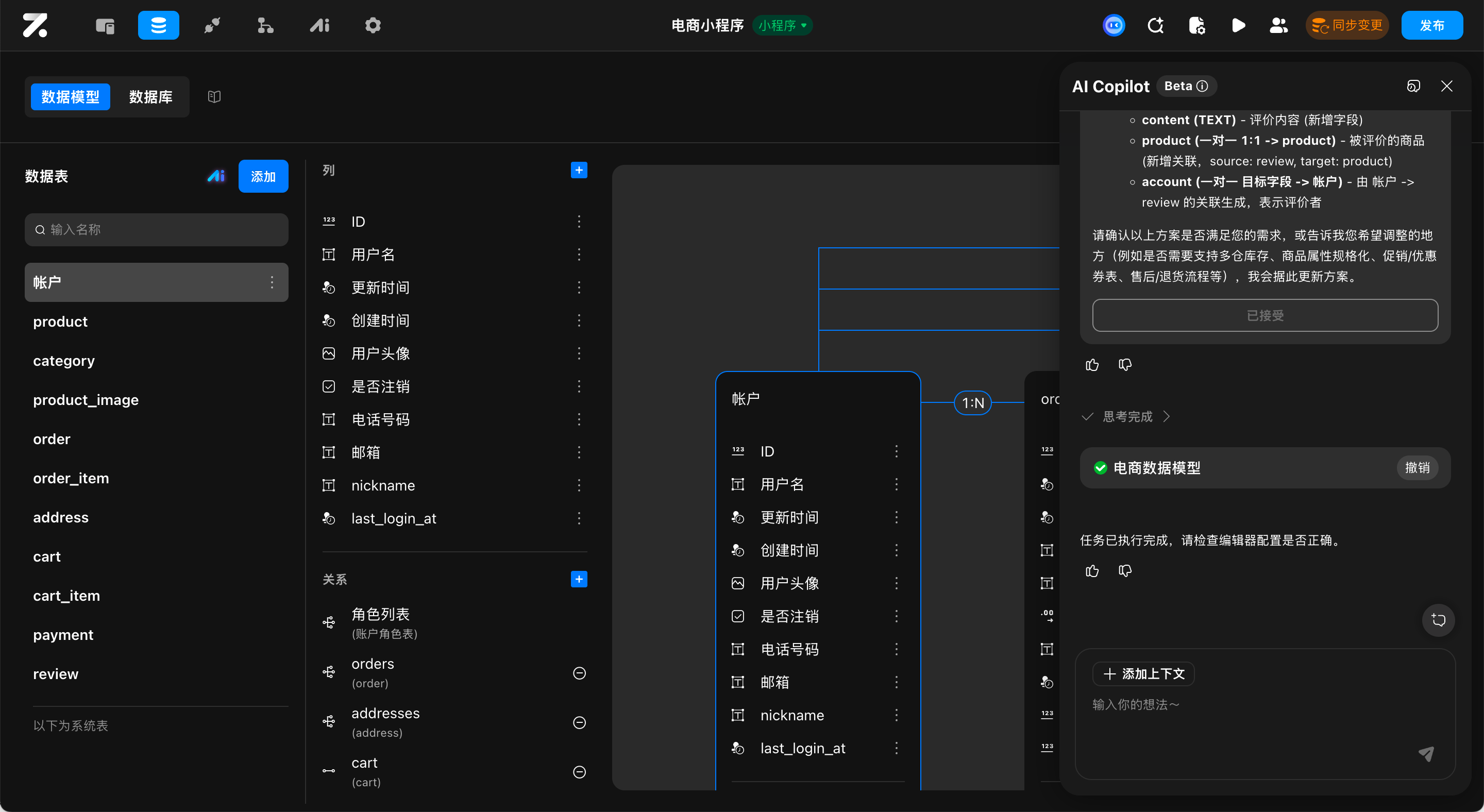This screenshot has height=812, width=1484.
Task: Open the settings gear icon
Action: [373, 25]
